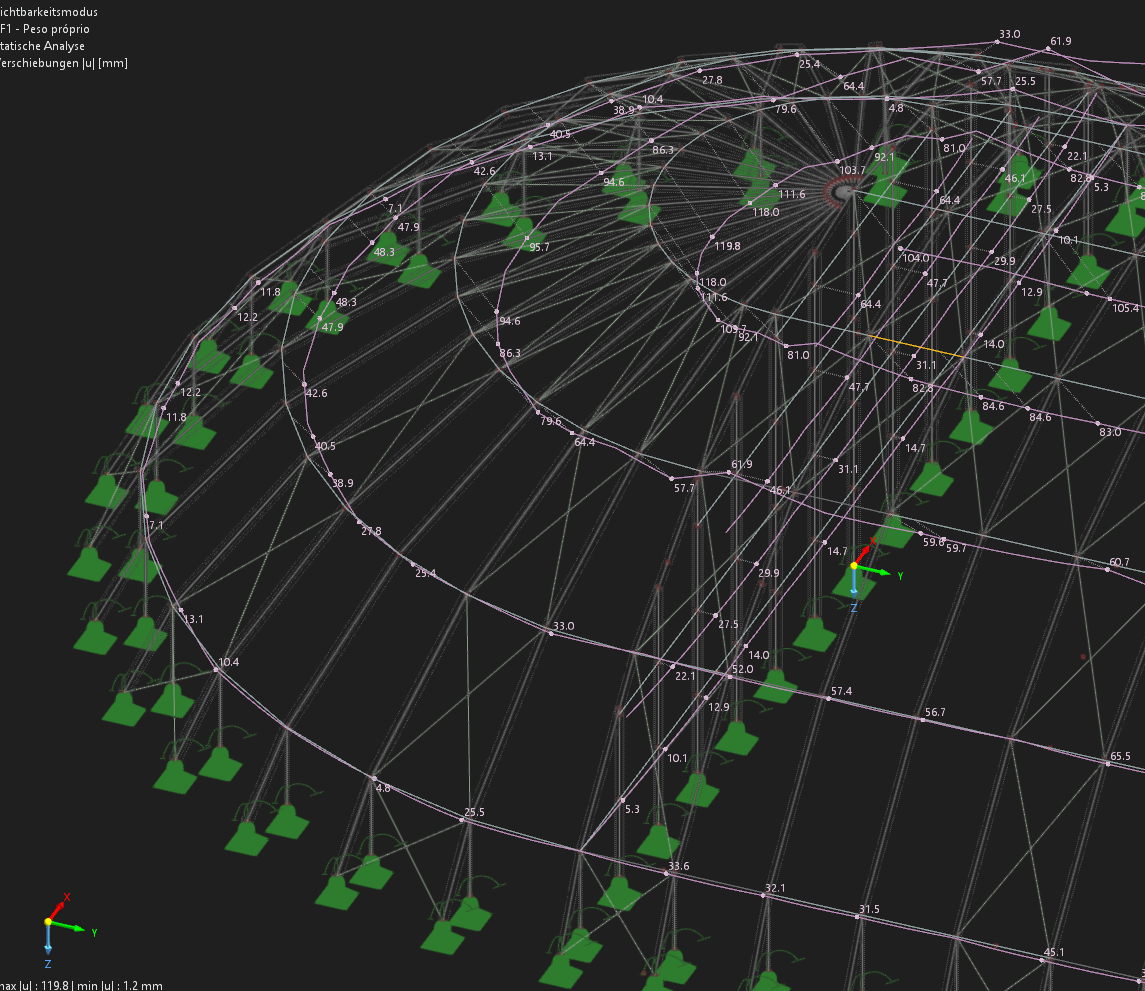
Task: Select the node value label 52.0
Action: click(742, 669)
